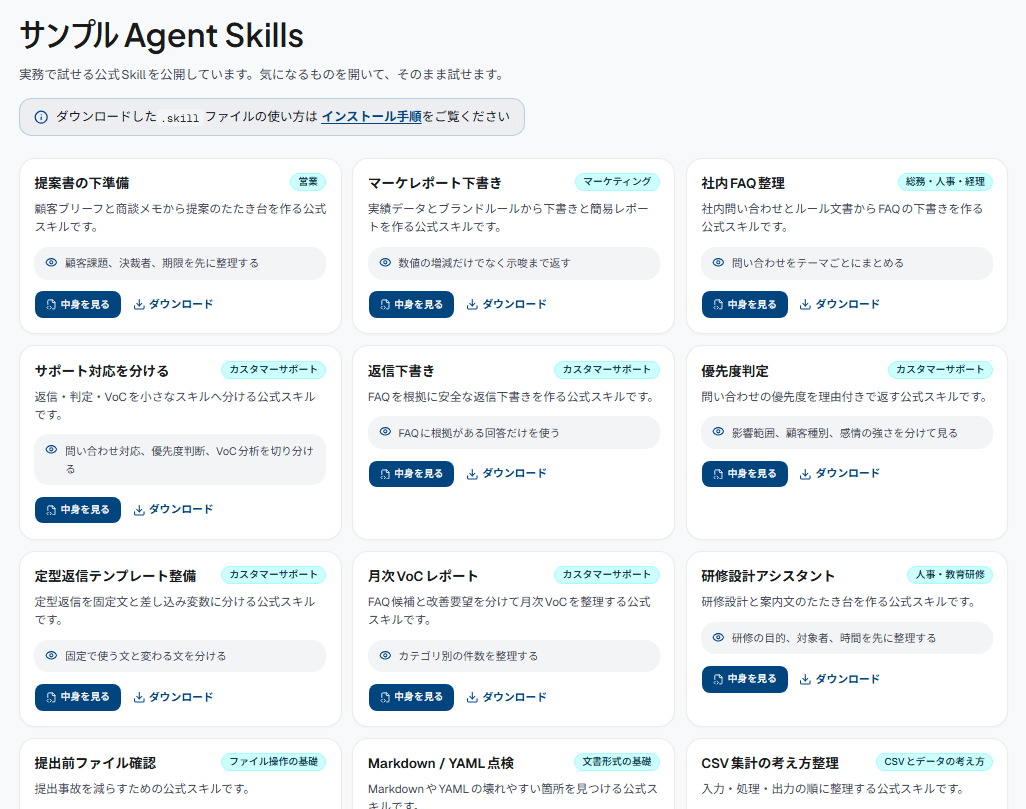Download the 社内FAQ整理 skill
This screenshot has height=809, width=1026.
(840, 304)
